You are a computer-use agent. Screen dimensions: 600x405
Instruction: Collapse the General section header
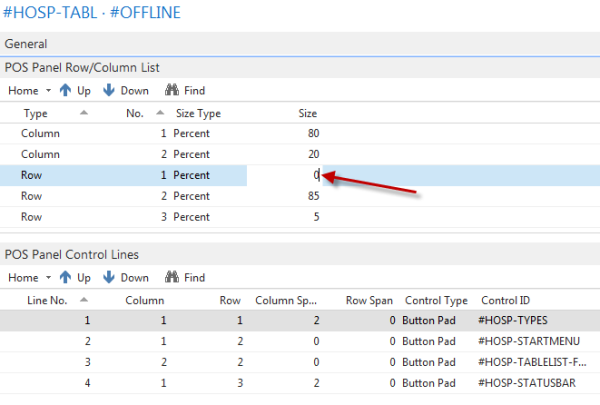point(26,44)
